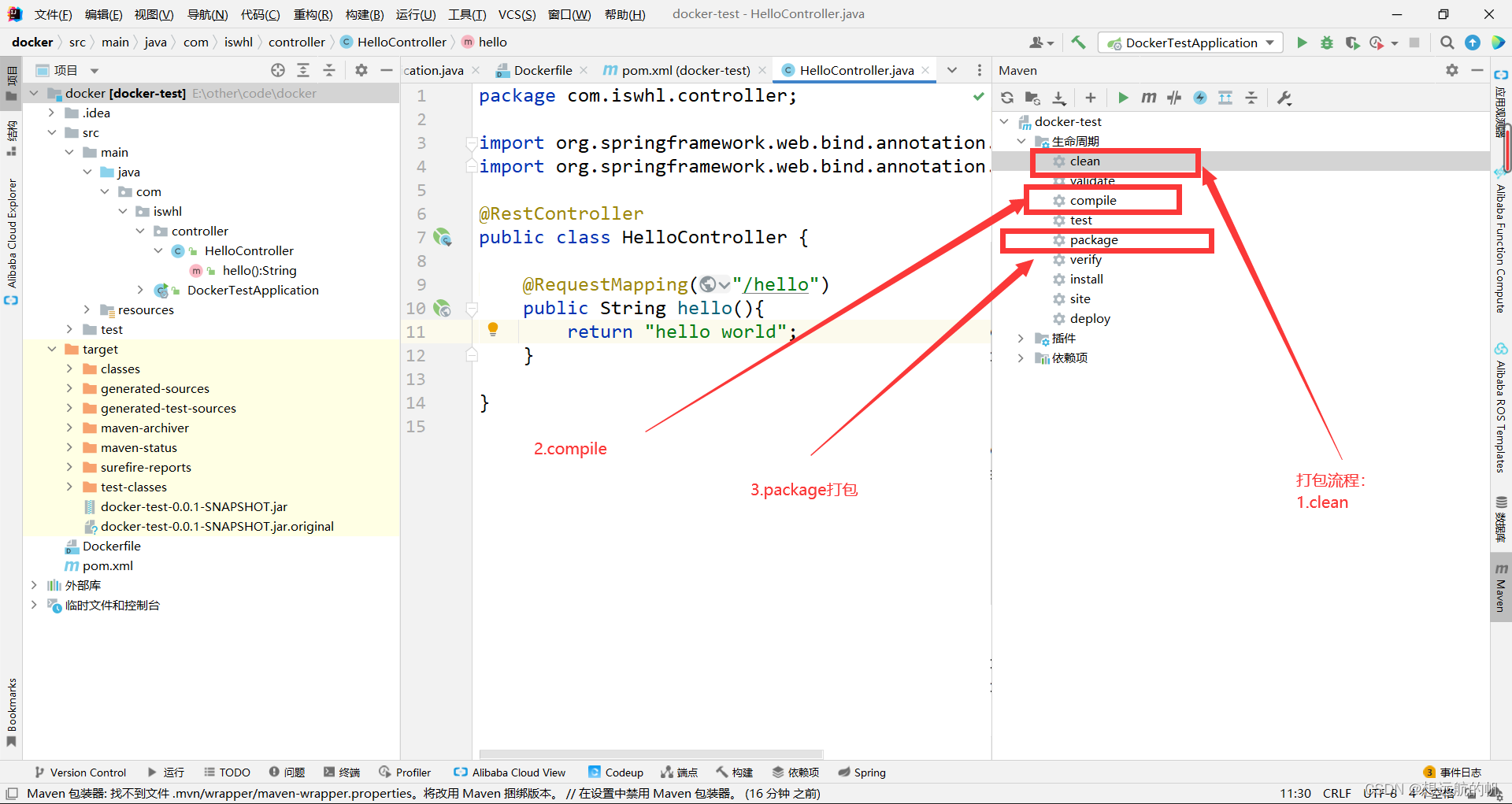1512x804 pixels.
Task: Select Maven package lifecycle phase
Action: point(1094,239)
